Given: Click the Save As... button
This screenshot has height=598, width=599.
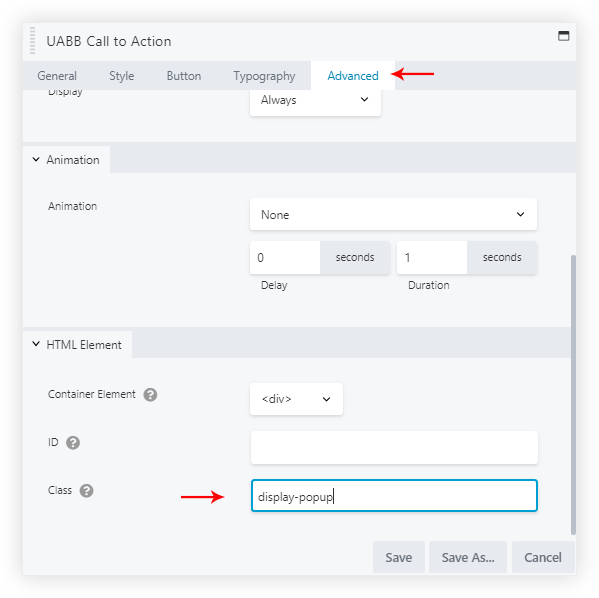Looking at the screenshot, I should coord(468,557).
